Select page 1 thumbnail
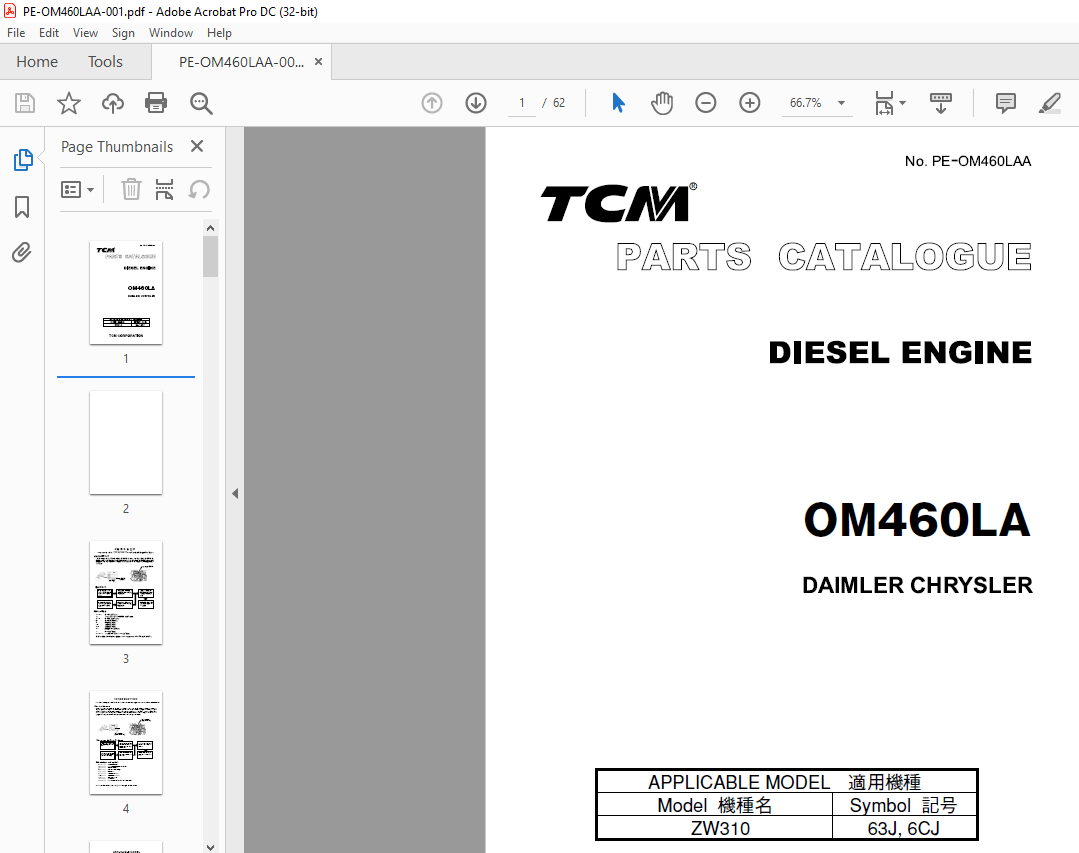The height and width of the screenshot is (853, 1079). [126, 292]
